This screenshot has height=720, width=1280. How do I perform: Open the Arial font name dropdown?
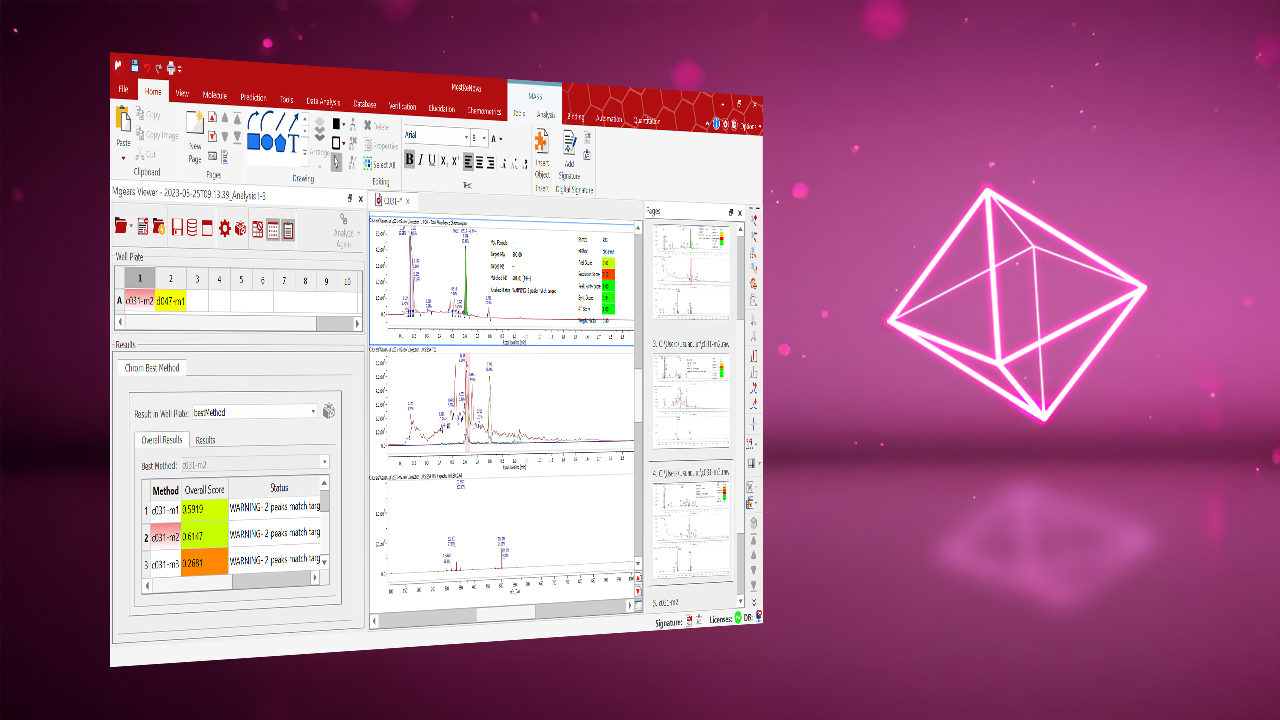click(464, 137)
